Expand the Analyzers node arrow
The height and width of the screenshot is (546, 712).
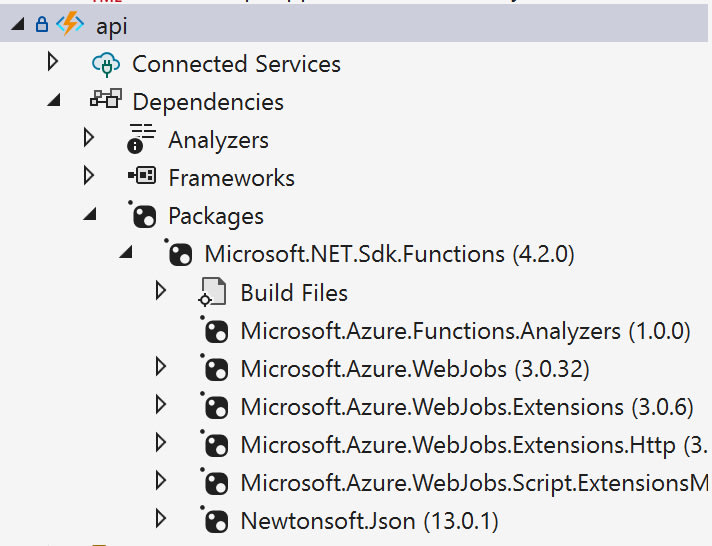coord(89,139)
